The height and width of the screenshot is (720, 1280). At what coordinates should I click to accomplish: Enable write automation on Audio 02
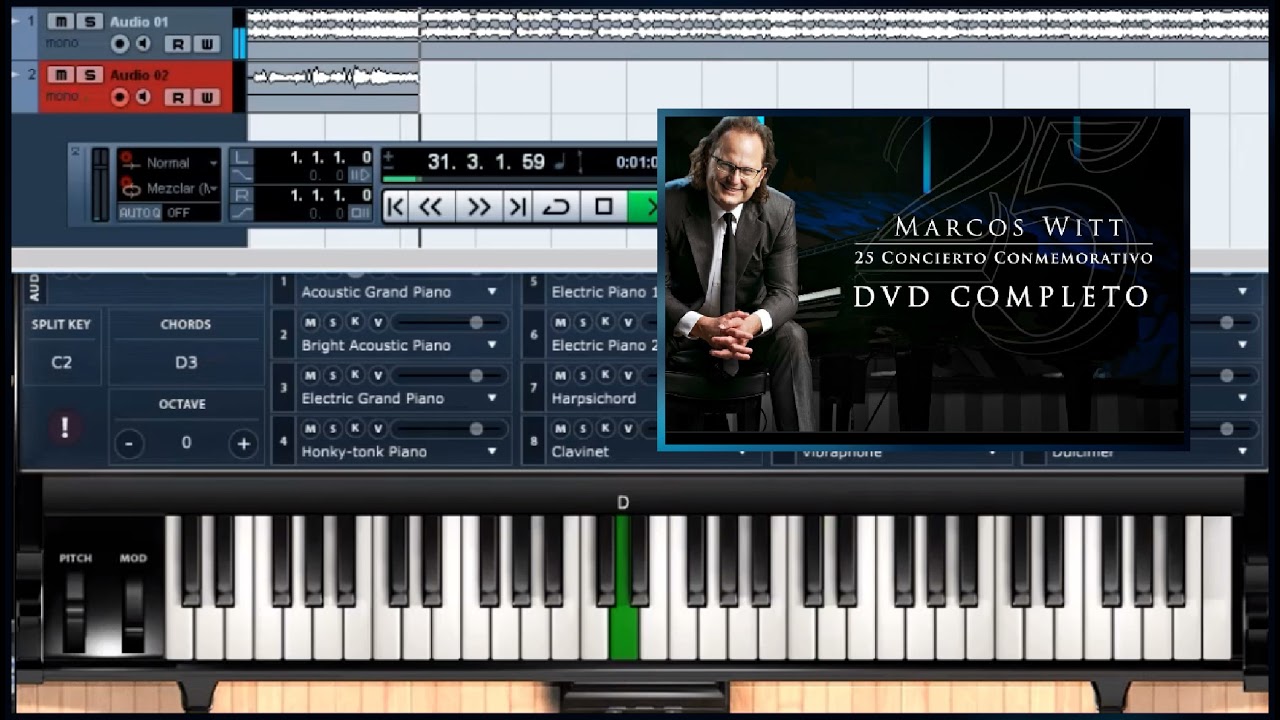(206, 97)
